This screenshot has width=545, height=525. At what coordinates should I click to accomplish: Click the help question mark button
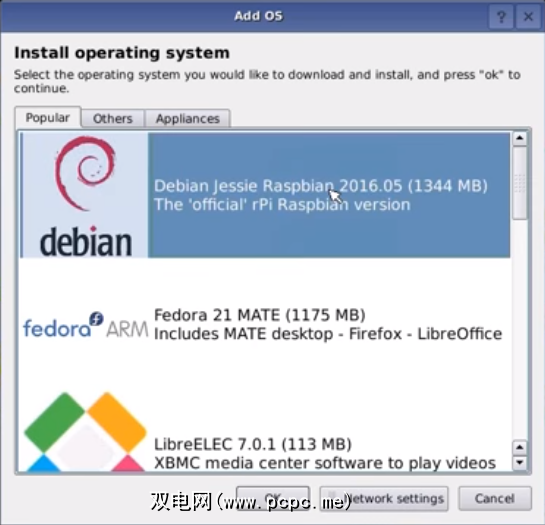pos(501,16)
